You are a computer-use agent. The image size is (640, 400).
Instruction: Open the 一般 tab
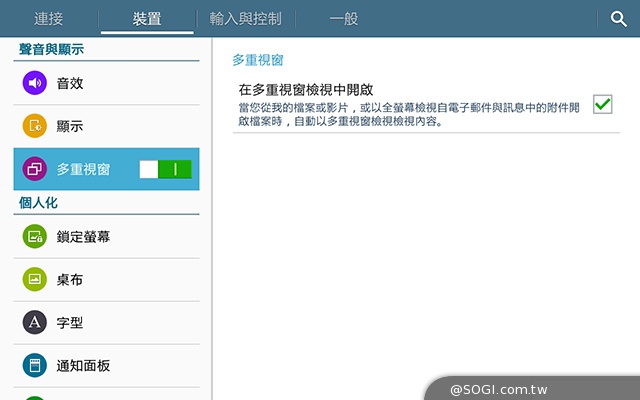tap(343, 19)
